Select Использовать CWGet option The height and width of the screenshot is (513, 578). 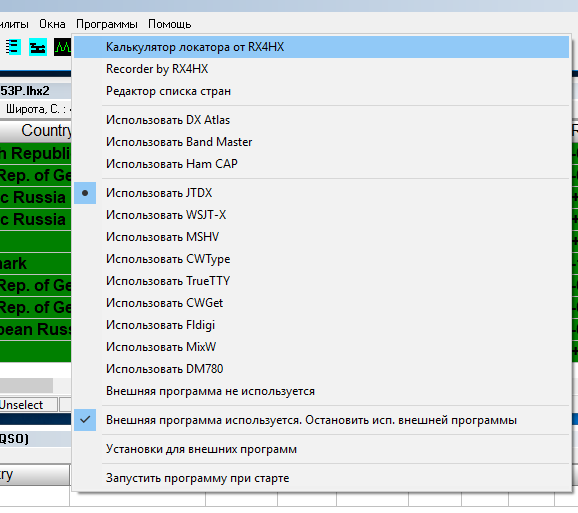pos(321,303)
